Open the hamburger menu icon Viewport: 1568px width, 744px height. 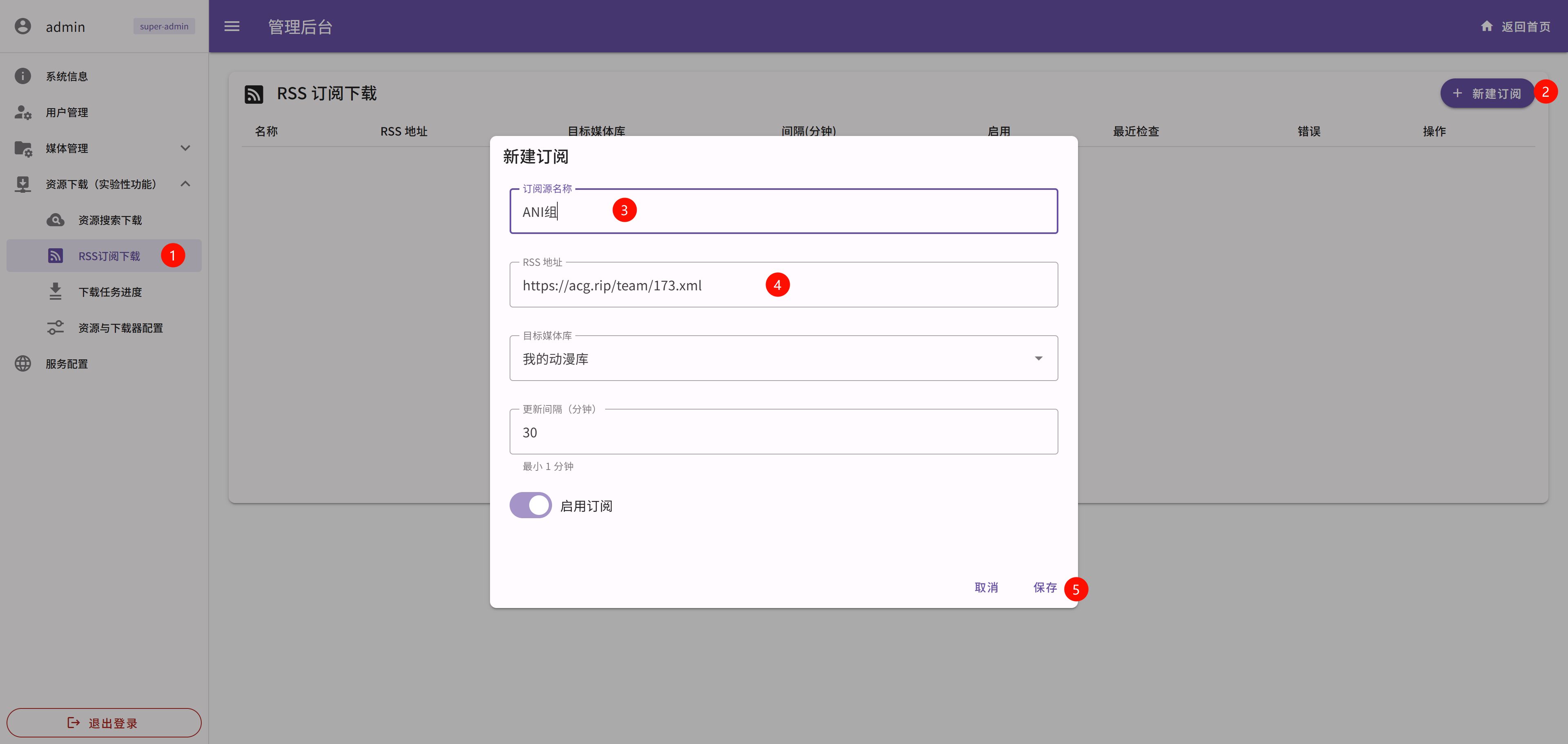[232, 26]
